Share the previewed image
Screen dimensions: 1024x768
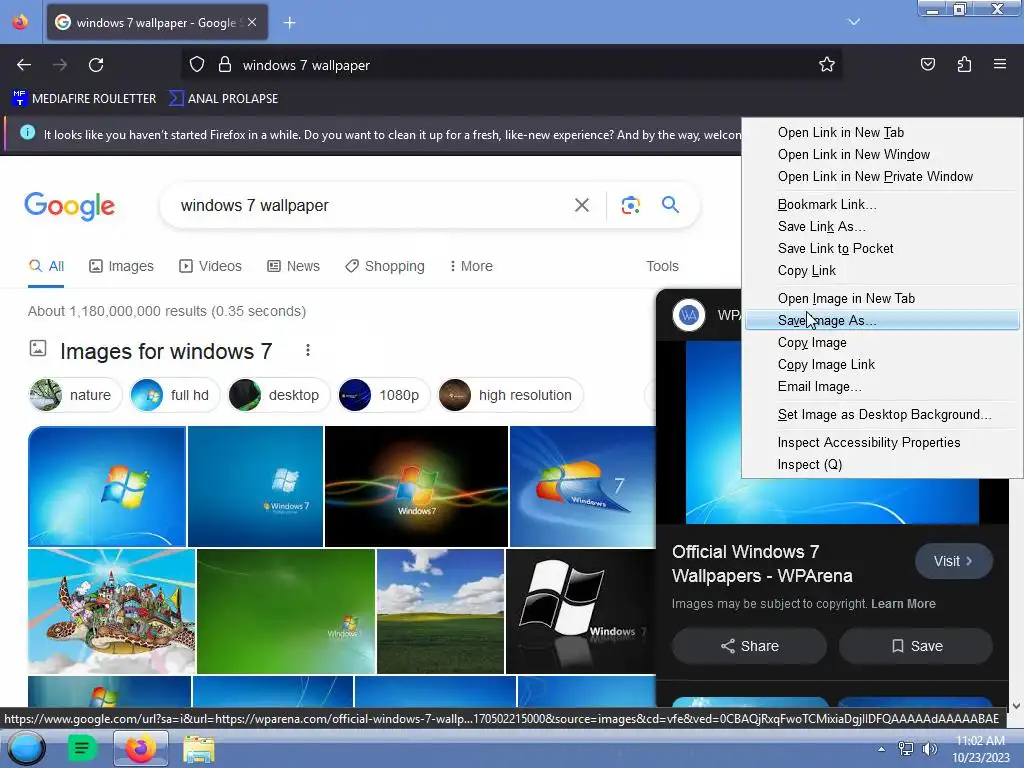(749, 646)
